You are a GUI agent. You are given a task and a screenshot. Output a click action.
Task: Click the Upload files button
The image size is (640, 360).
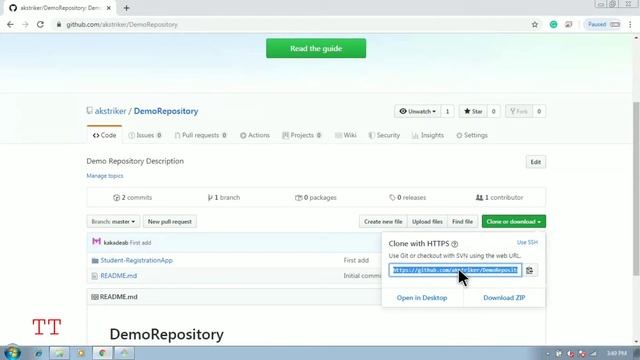pos(427,222)
